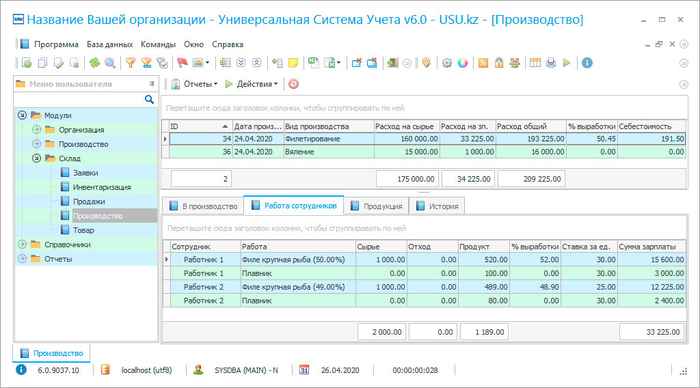Screen dimensions: 700x388
Task: Expand the Организация folder node
Action: pyautogui.click(x=37, y=129)
